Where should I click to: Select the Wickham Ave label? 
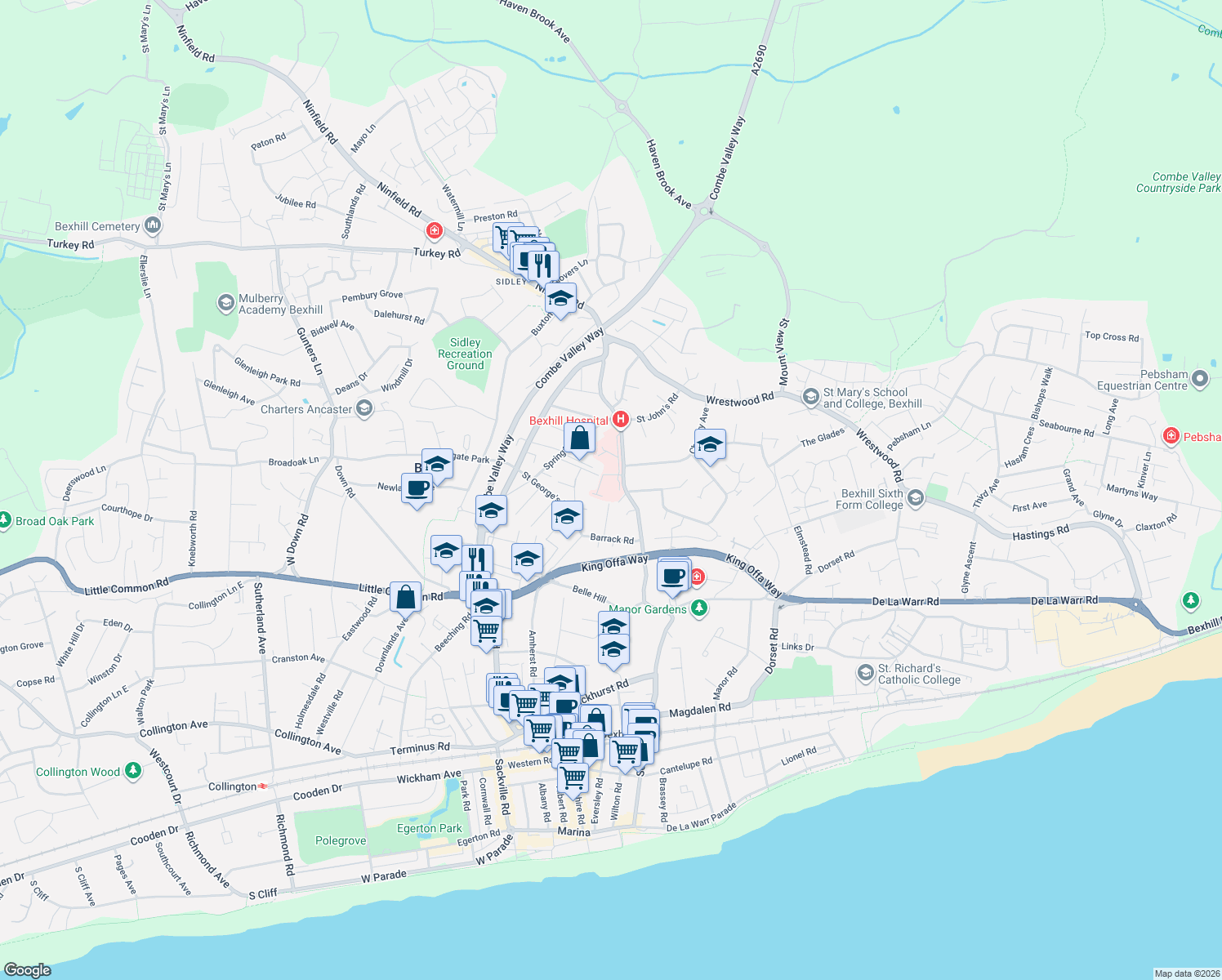tap(429, 777)
